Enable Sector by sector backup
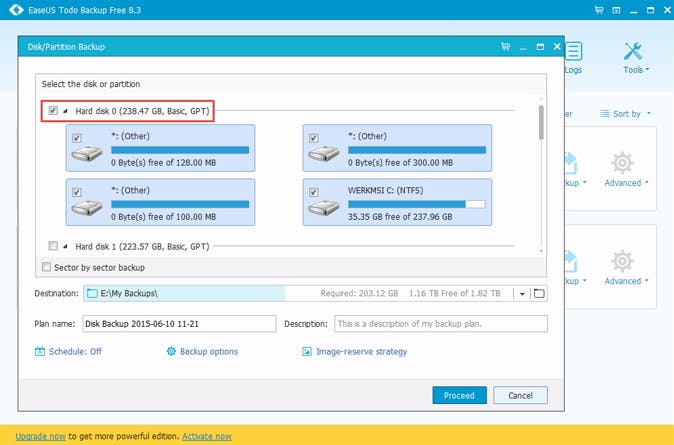 click(x=46, y=267)
